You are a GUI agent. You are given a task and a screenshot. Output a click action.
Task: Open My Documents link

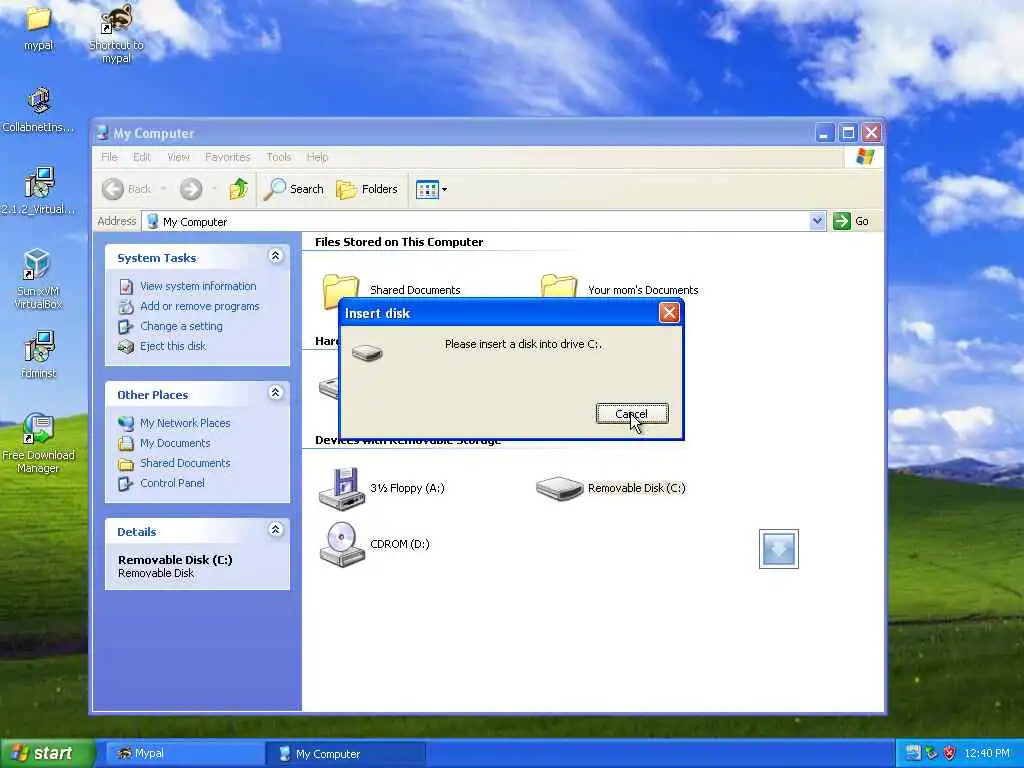point(175,443)
